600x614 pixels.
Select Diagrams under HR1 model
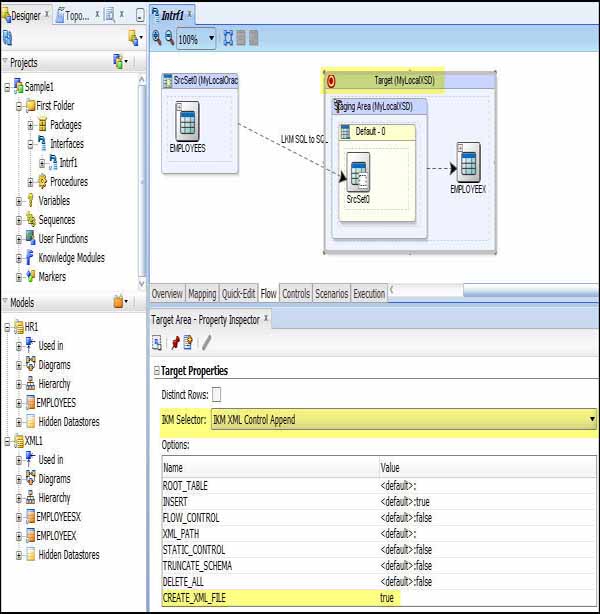(x=54, y=365)
